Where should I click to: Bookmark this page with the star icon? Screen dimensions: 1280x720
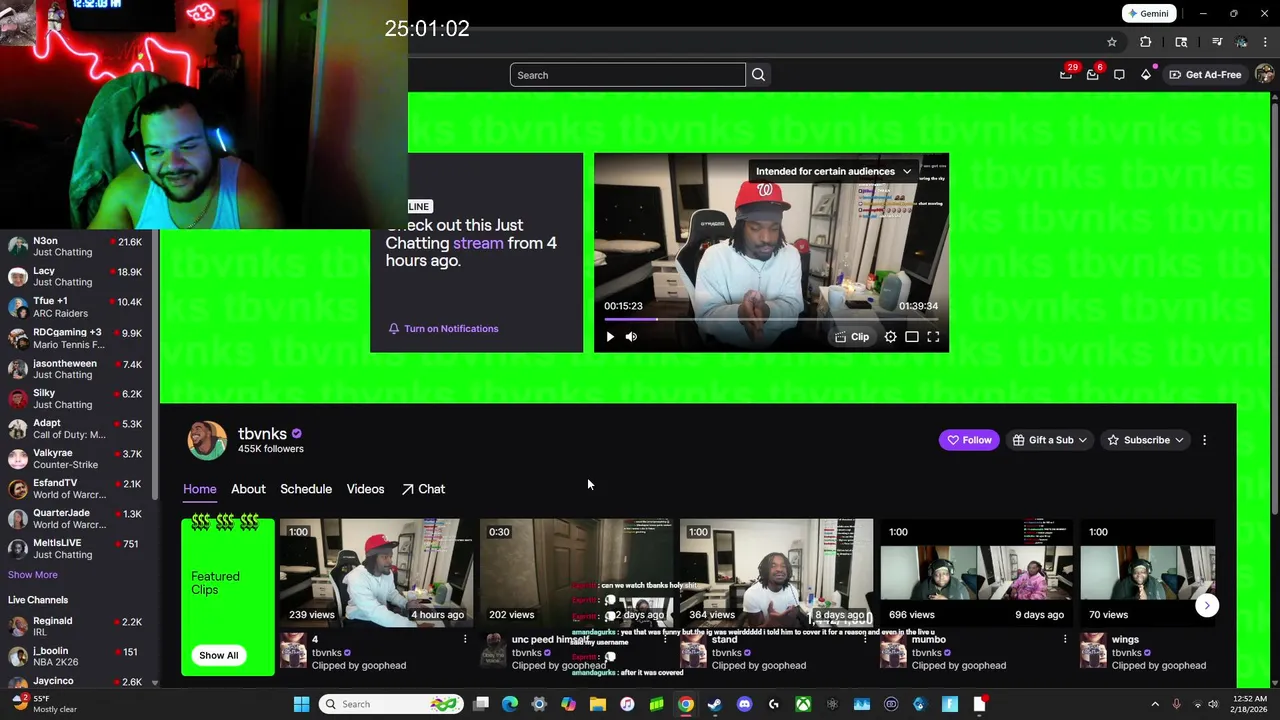[x=1111, y=42]
